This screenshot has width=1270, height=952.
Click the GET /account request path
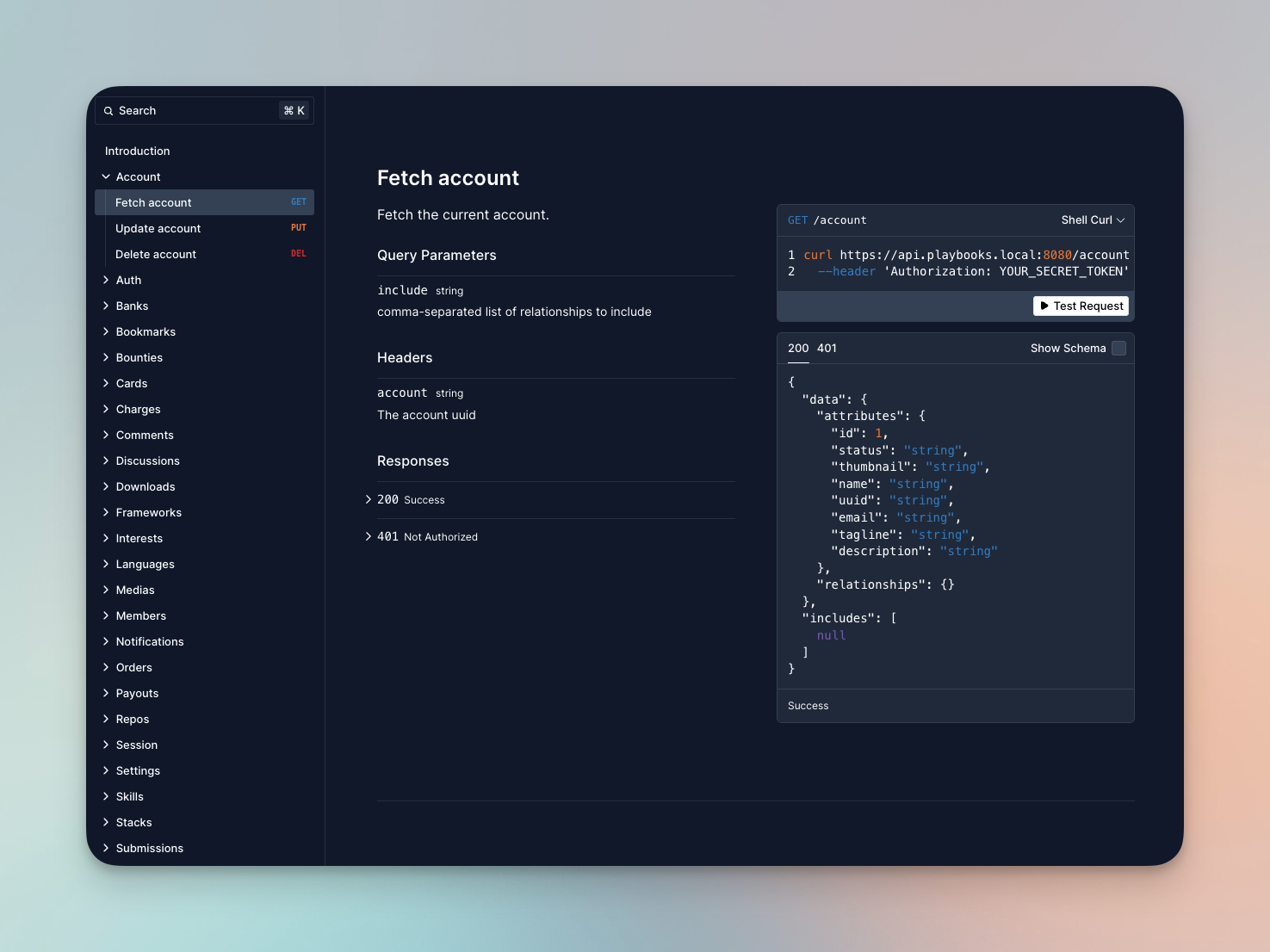click(827, 220)
